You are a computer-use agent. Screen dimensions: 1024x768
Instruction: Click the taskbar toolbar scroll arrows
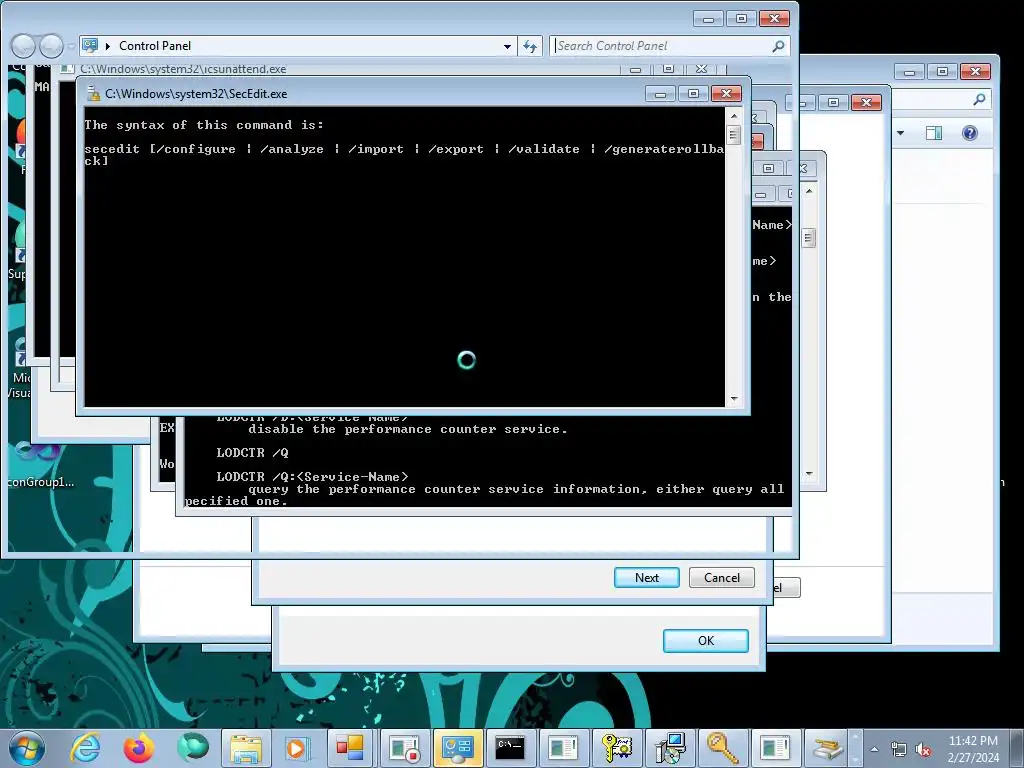tap(855, 748)
